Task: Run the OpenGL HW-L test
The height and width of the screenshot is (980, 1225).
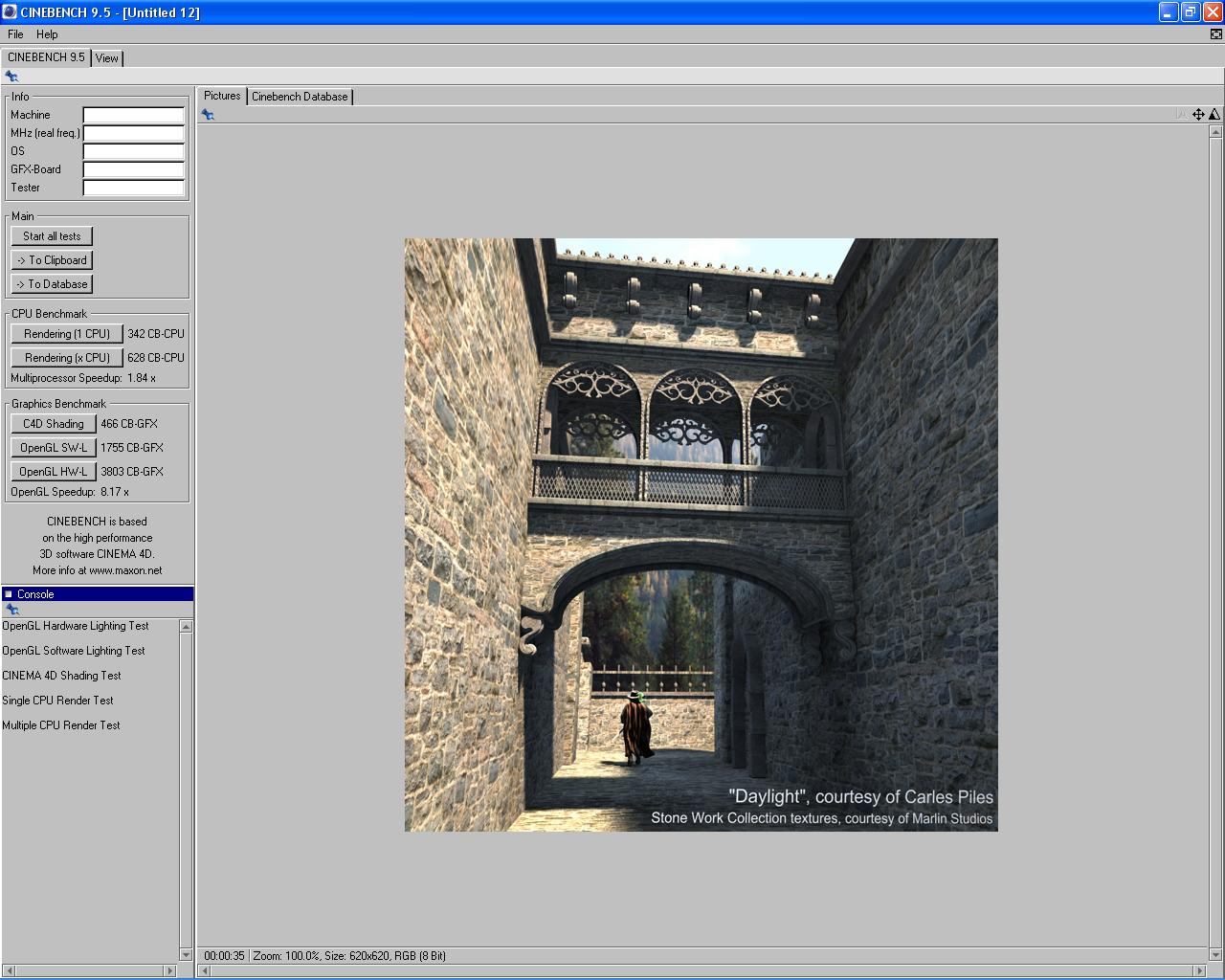Action: coord(54,472)
